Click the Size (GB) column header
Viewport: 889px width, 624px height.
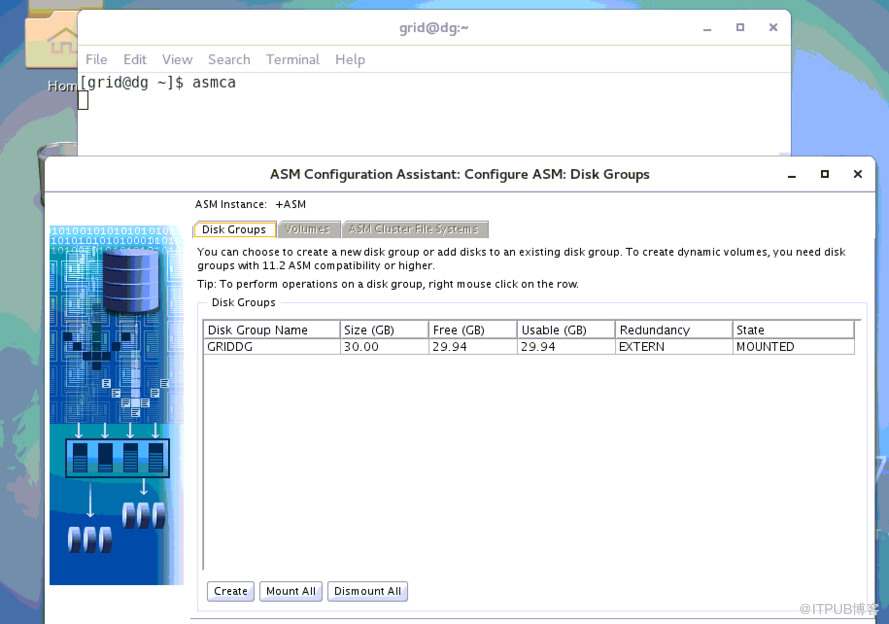[384, 330]
